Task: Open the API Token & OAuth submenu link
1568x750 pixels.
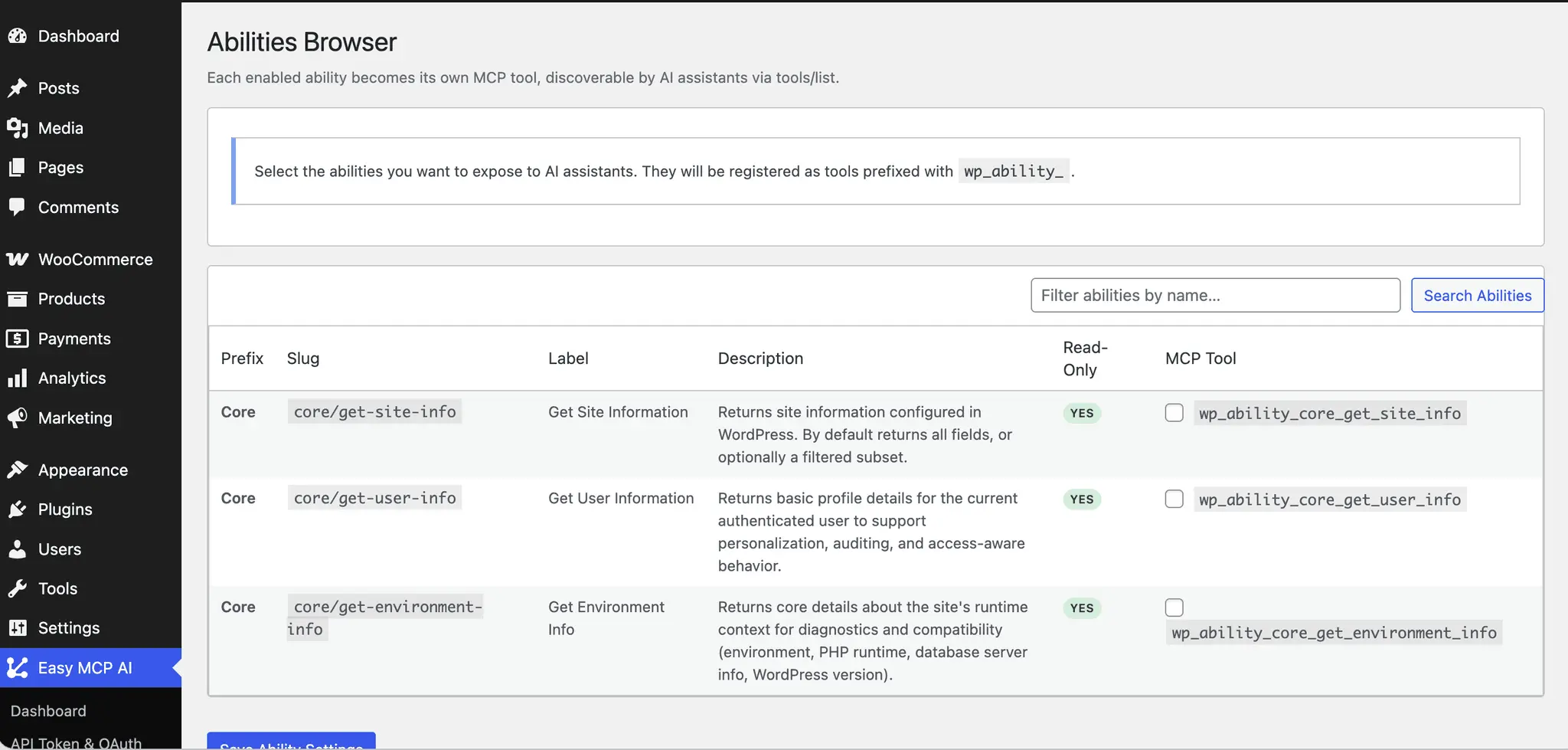Action: pos(76,742)
